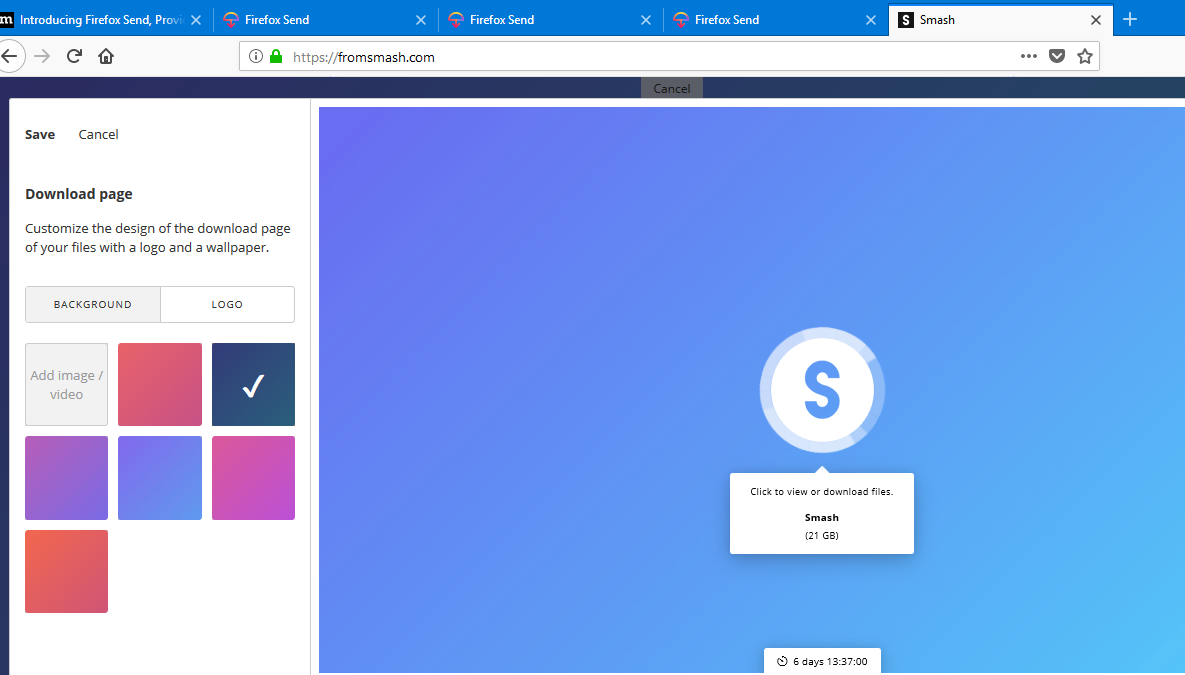Click the grey Cancel button at page top
Viewport: 1185px width, 675px height.
pos(672,88)
